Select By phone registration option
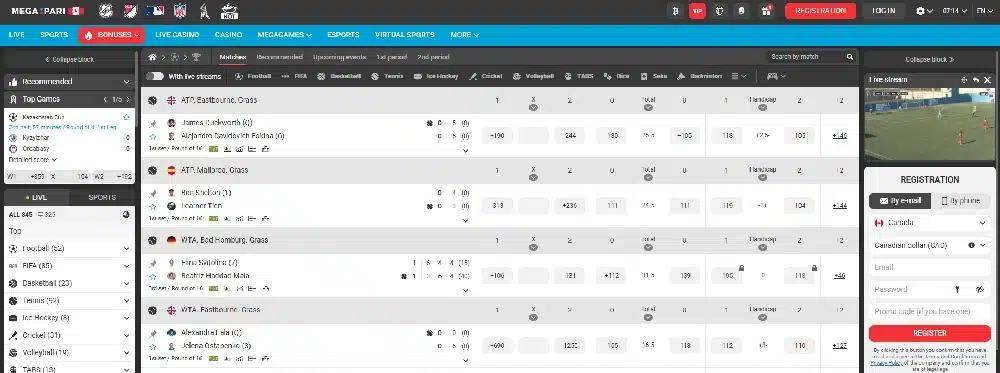Screen dimensions: 1000x373 tap(960, 201)
